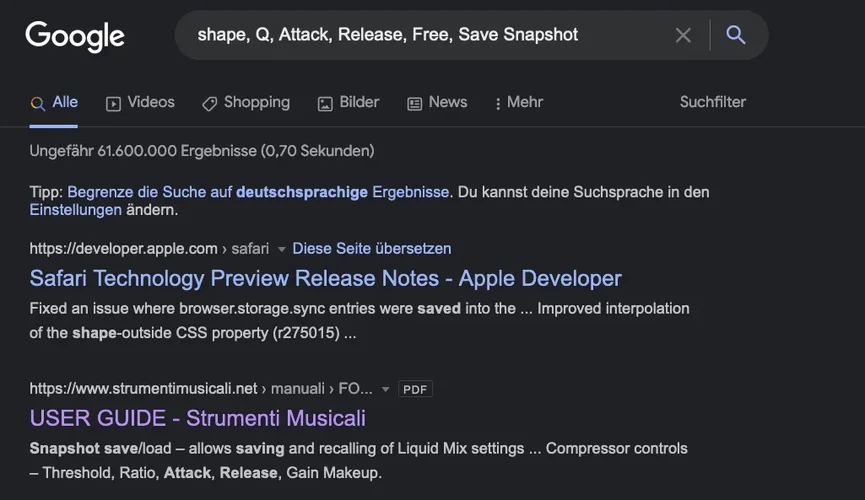Open the Einstellungen link
Screen dimensions: 865x500
coord(75,210)
